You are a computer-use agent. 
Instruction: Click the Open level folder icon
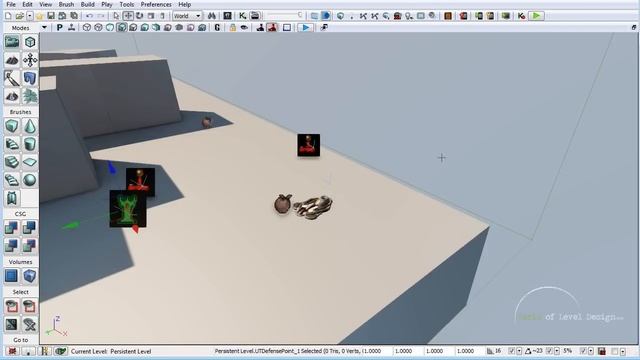coord(19,16)
